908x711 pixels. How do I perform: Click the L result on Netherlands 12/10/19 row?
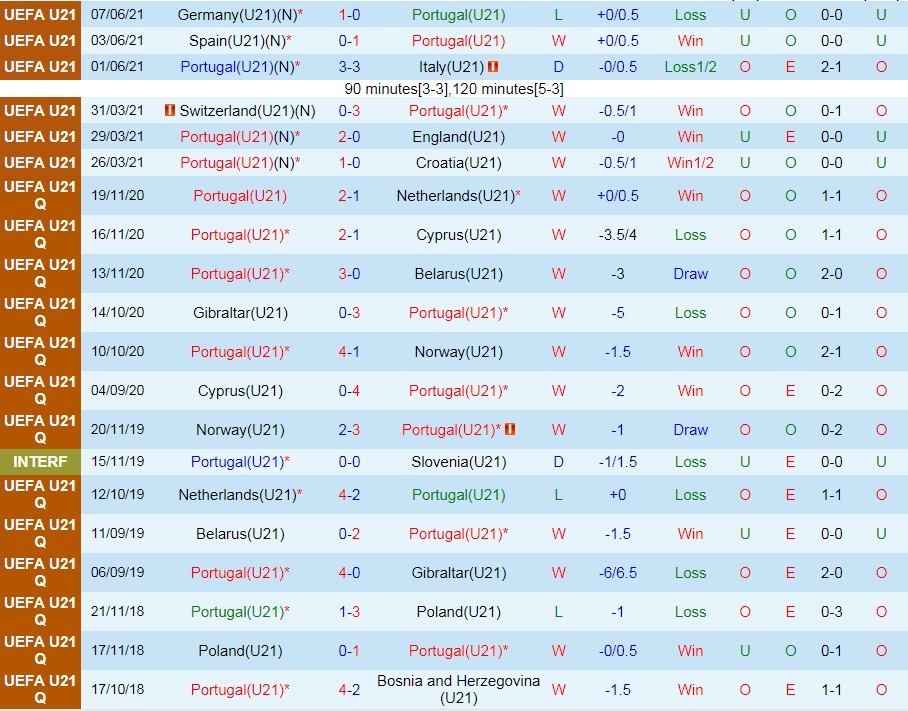pos(558,495)
